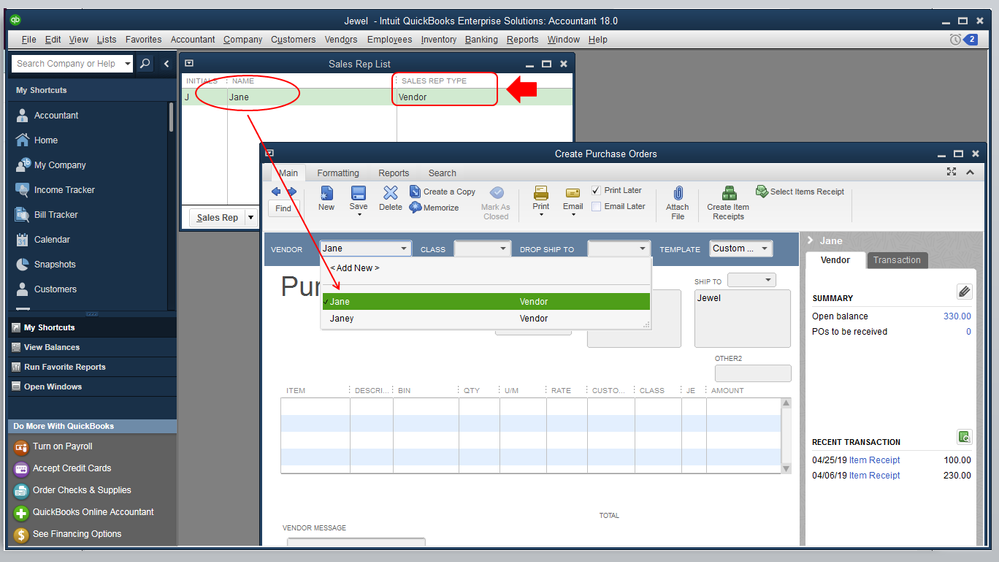Viewport: 999px width, 562px height.
Task: Open the Vendors menu
Action: coord(341,40)
